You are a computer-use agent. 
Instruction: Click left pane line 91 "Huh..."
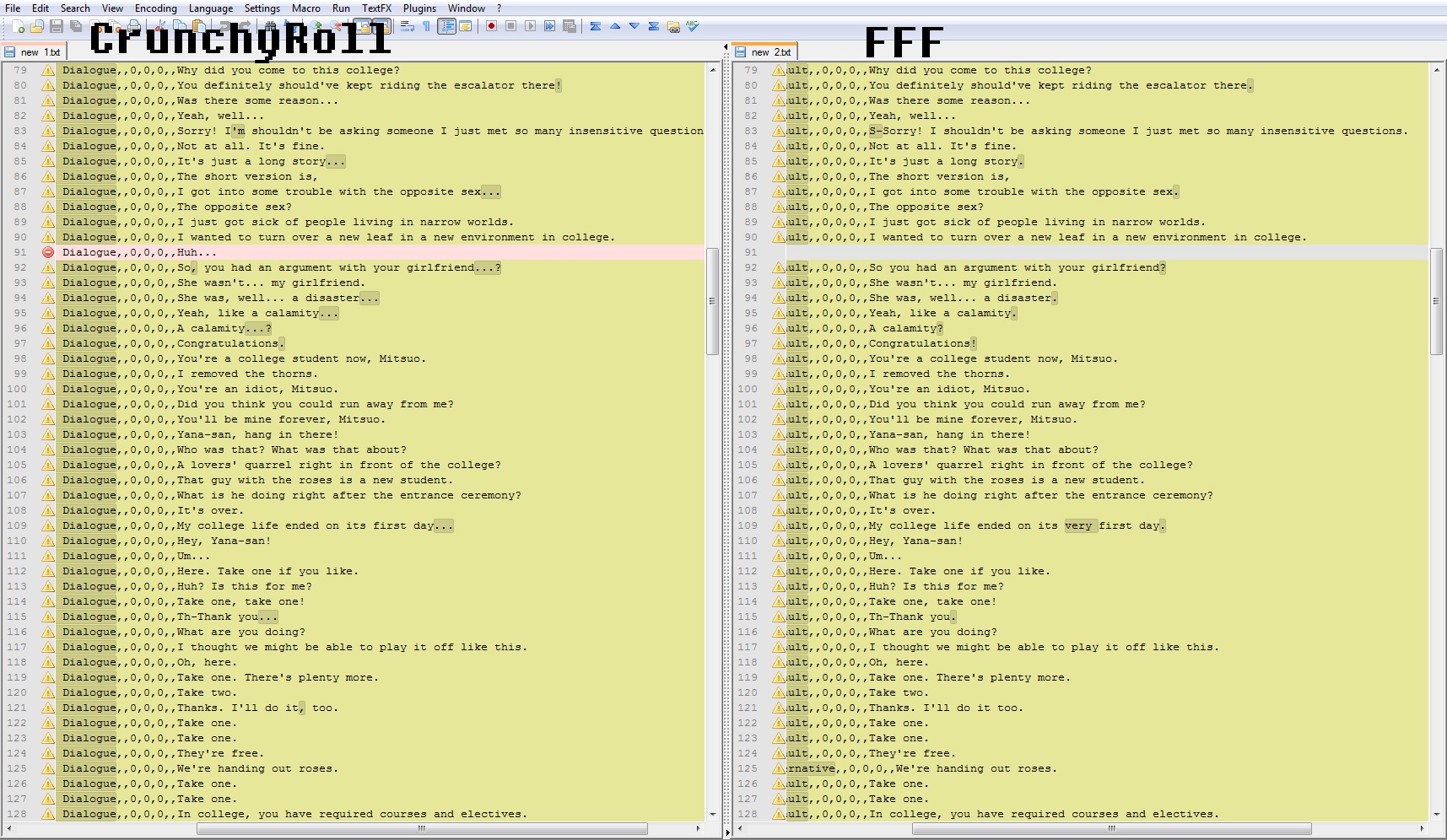click(x=197, y=252)
